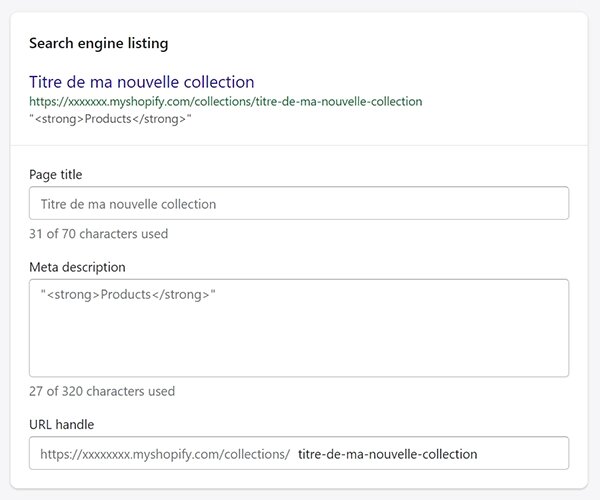Click the Page title input field
The image size is (600, 500).
coord(299,203)
